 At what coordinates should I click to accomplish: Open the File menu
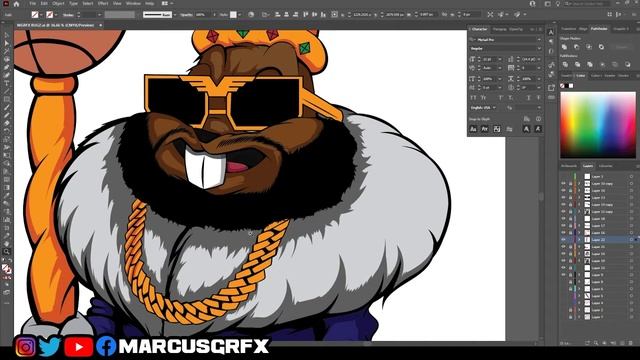33,3
